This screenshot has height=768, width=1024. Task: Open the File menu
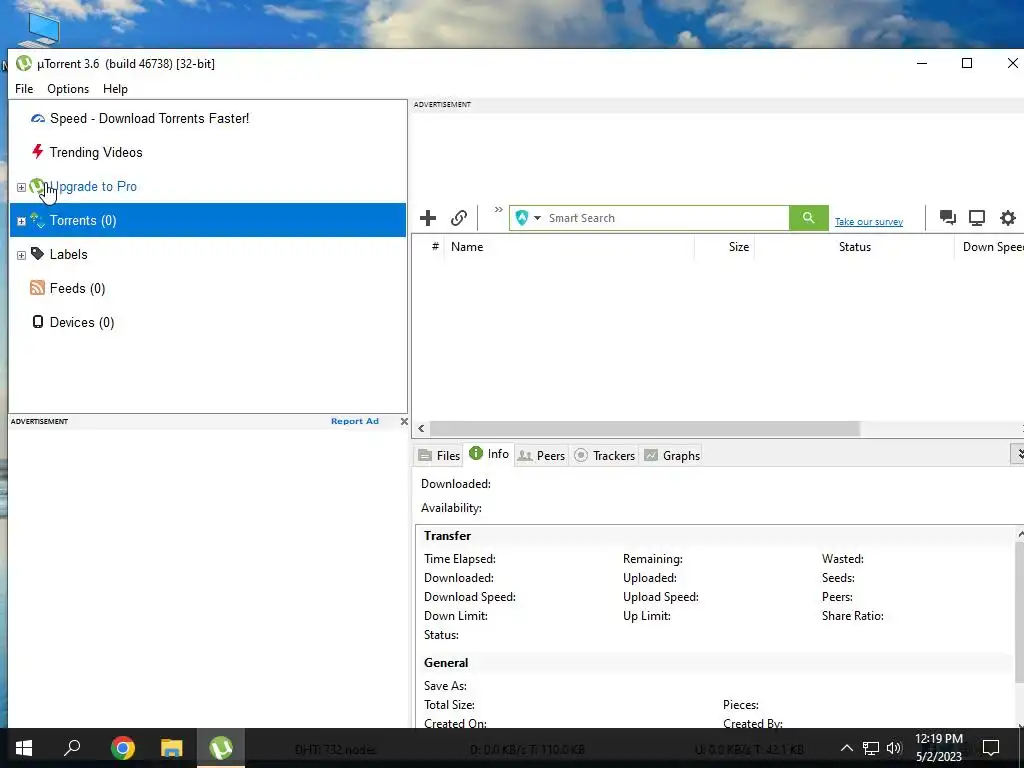24,89
